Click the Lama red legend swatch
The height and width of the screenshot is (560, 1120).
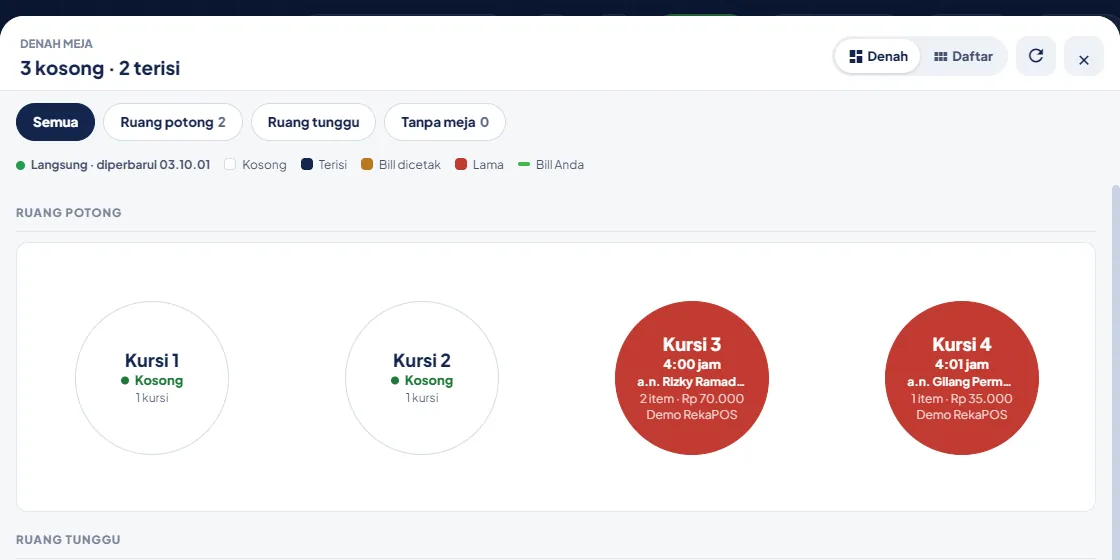(x=461, y=164)
